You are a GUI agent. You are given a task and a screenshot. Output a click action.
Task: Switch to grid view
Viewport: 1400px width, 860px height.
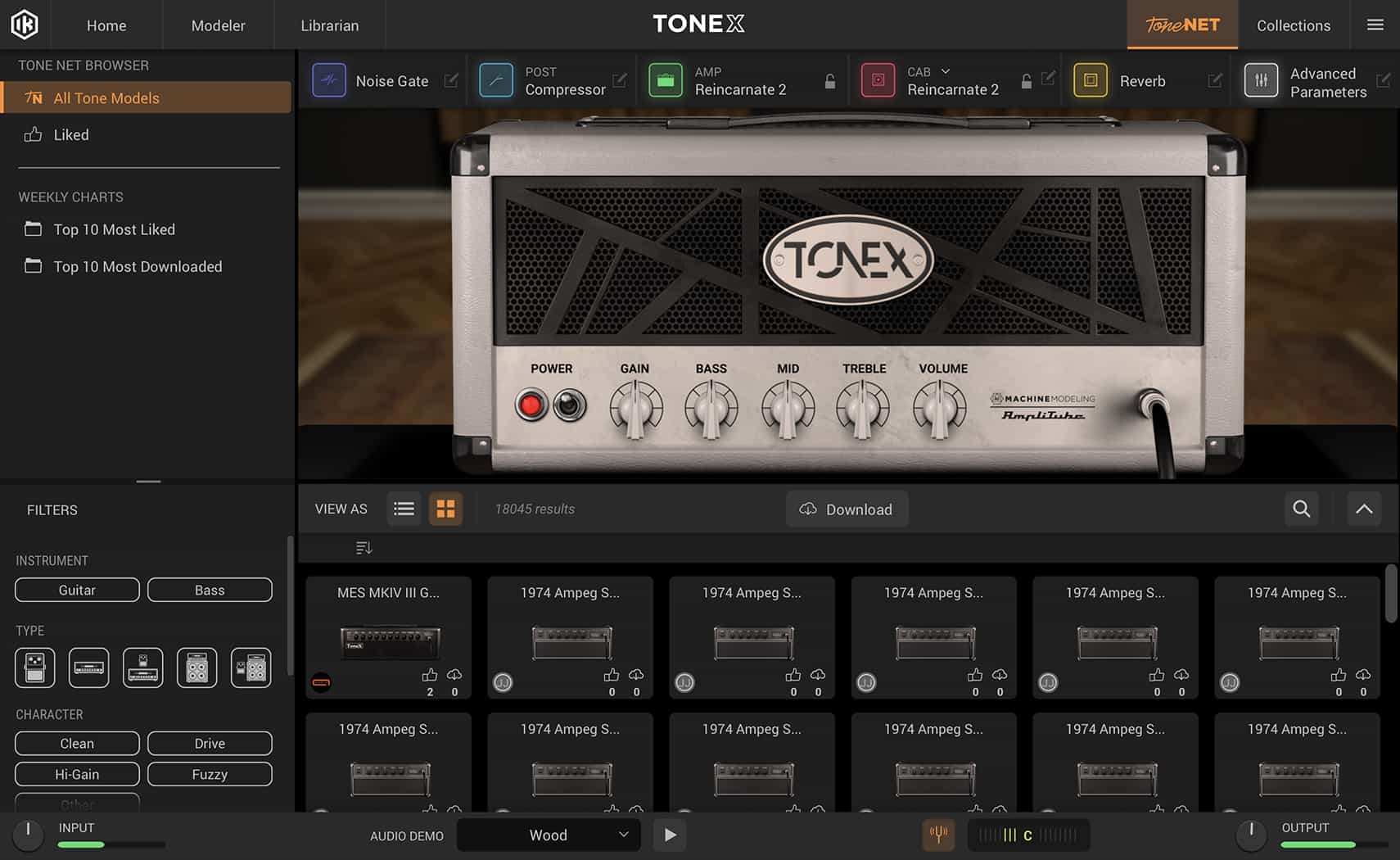click(445, 509)
